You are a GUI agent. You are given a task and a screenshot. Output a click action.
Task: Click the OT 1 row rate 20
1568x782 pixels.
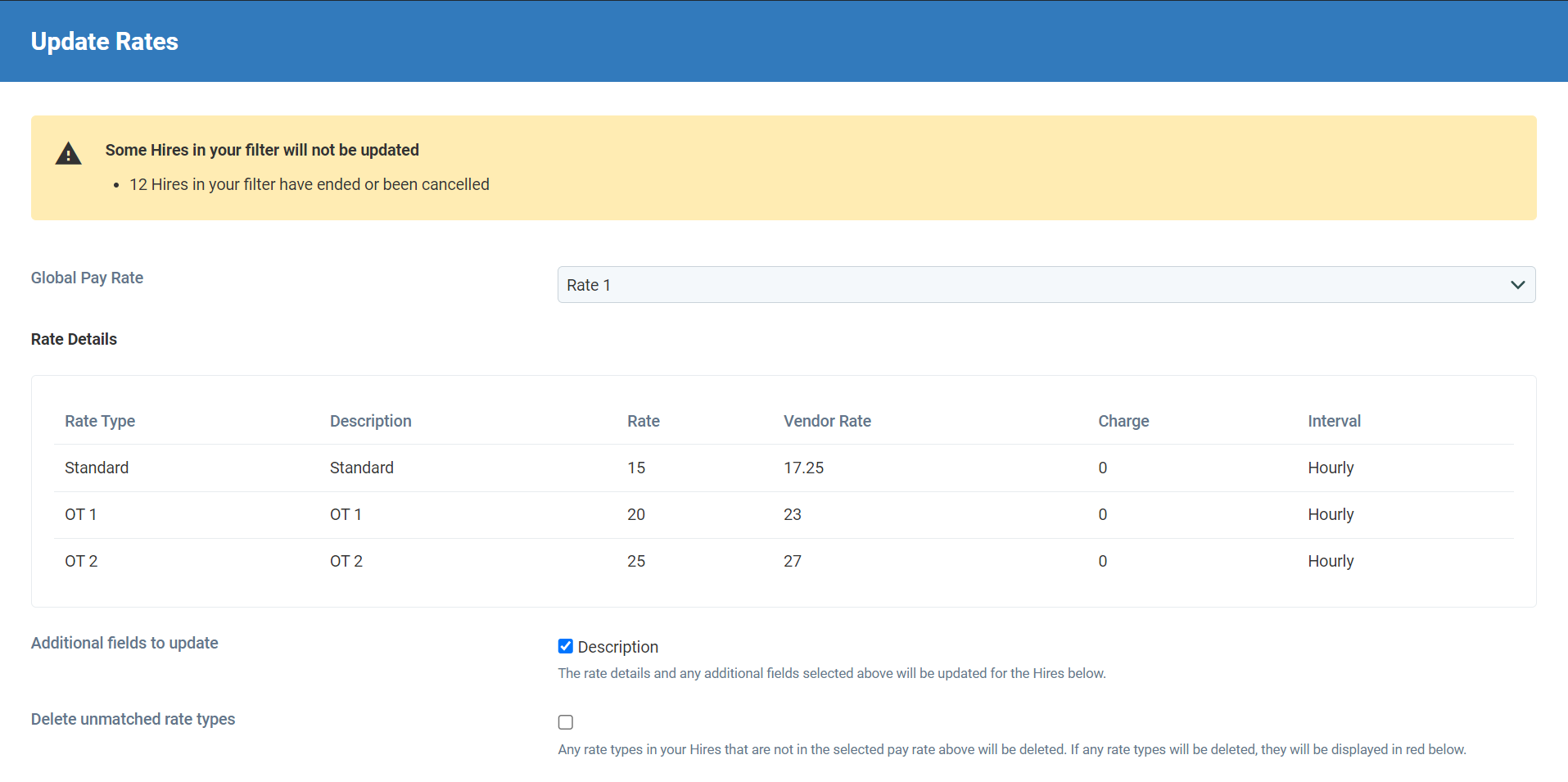tap(636, 514)
